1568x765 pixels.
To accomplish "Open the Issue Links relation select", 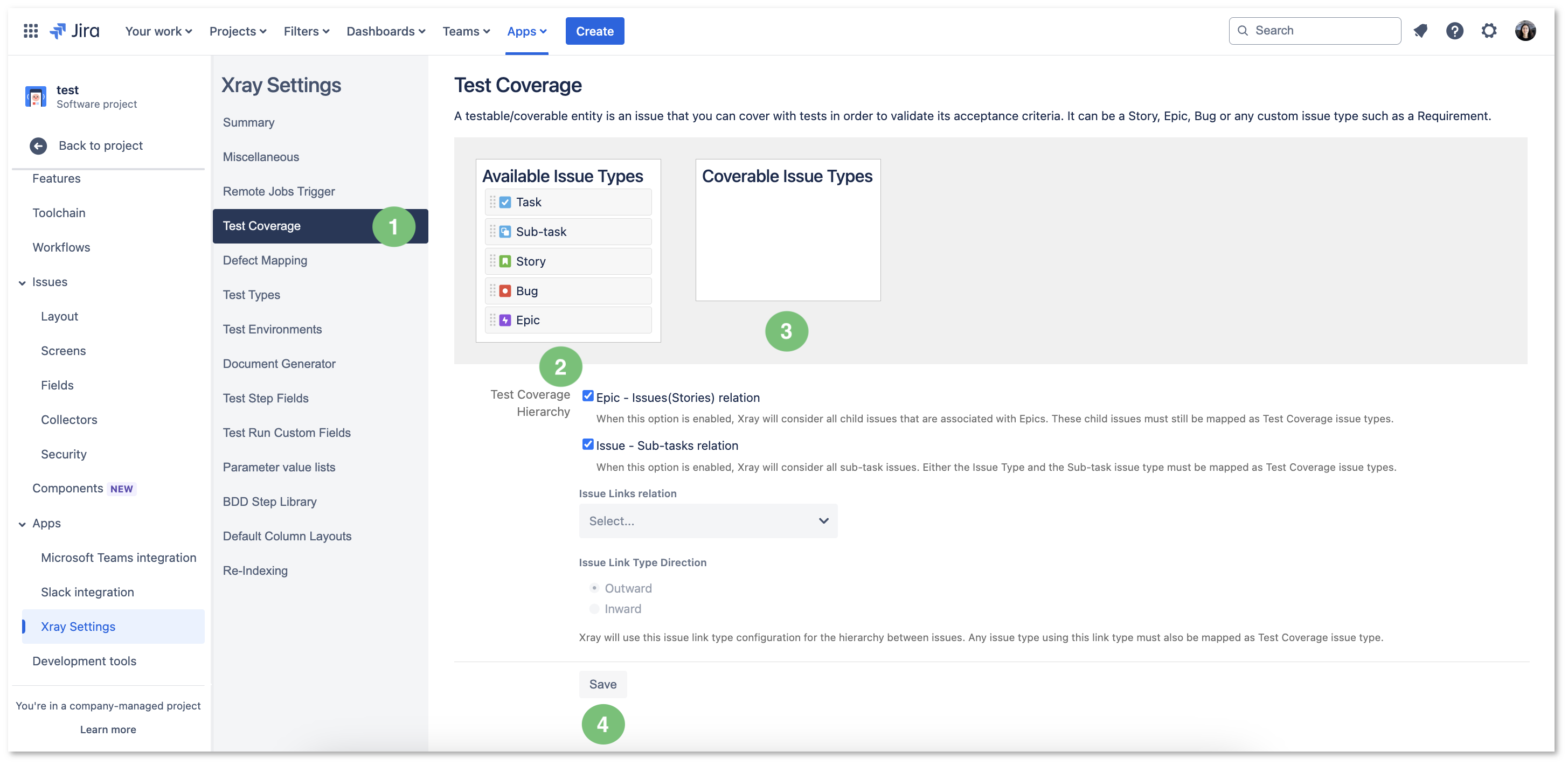I will (708, 521).
